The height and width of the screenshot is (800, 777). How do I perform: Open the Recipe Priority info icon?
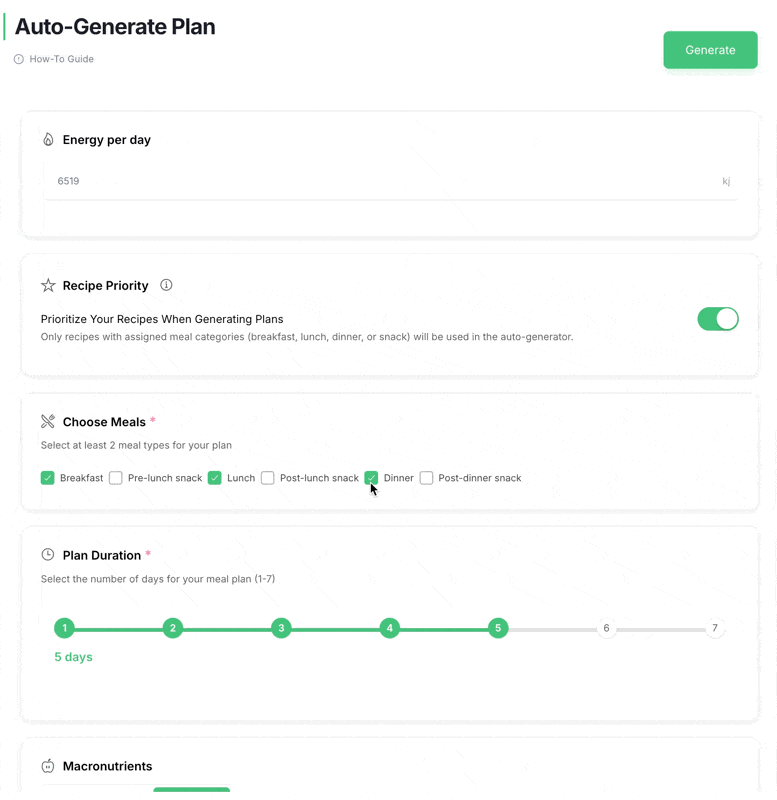coord(166,285)
